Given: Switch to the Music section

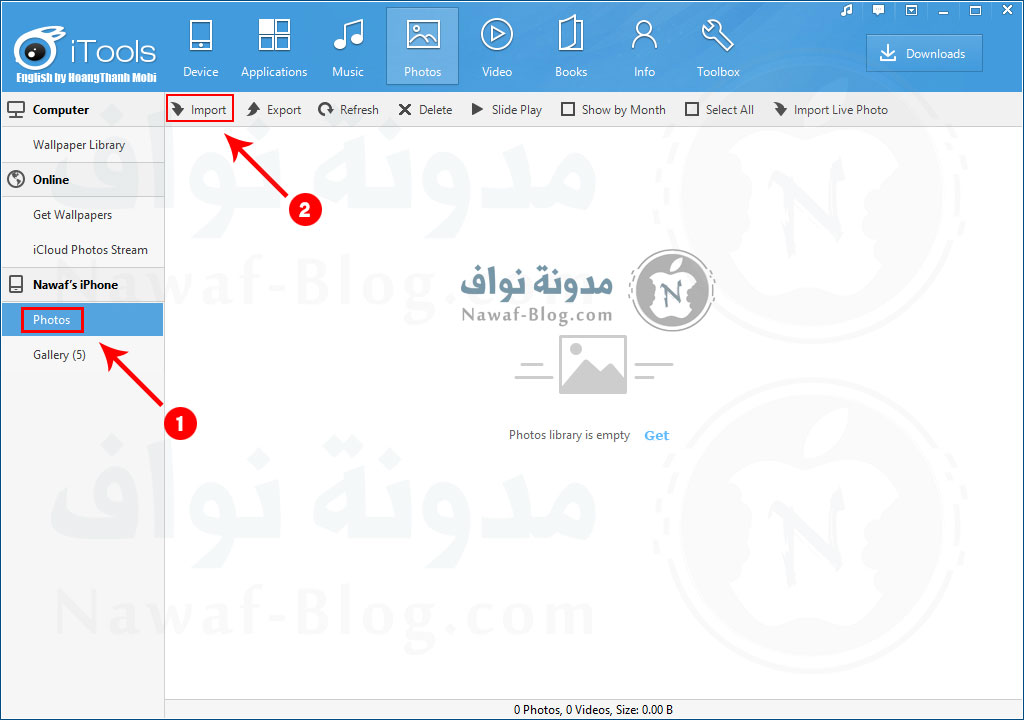Looking at the screenshot, I should (347, 48).
